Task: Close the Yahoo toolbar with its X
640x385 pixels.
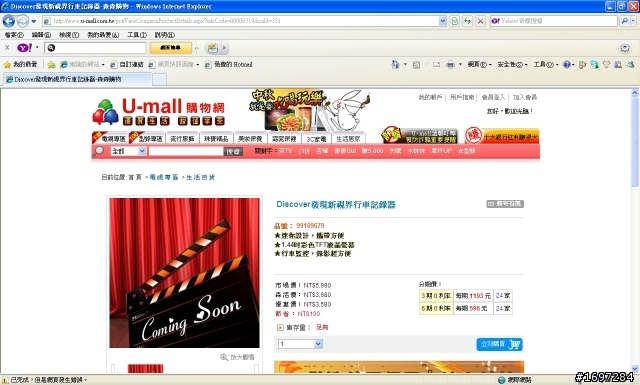Action: (7, 48)
